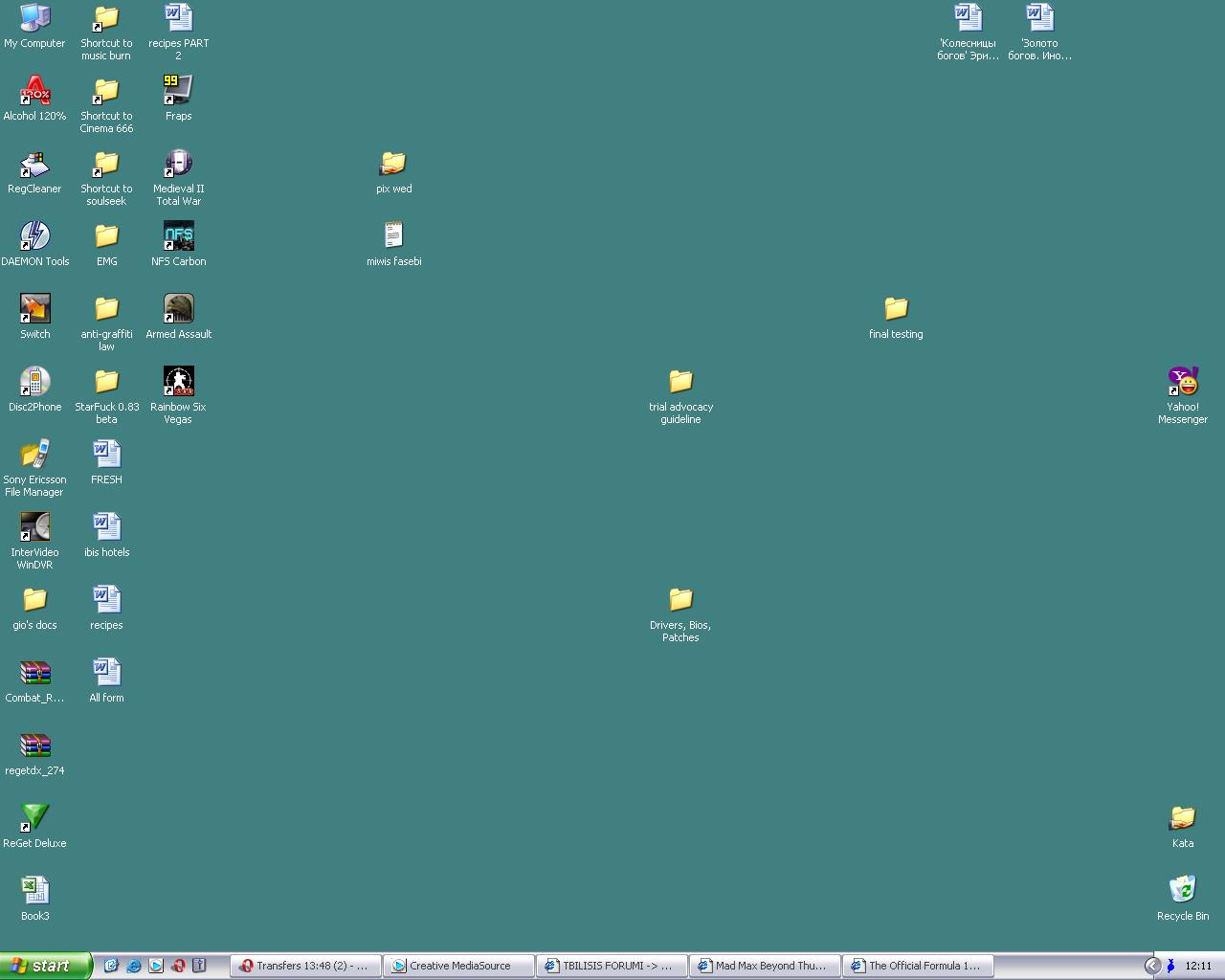Image resolution: width=1225 pixels, height=980 pixels.
Task: Launch Creative MediaSource player from Quick Launch
Action: tap(155, 966)
